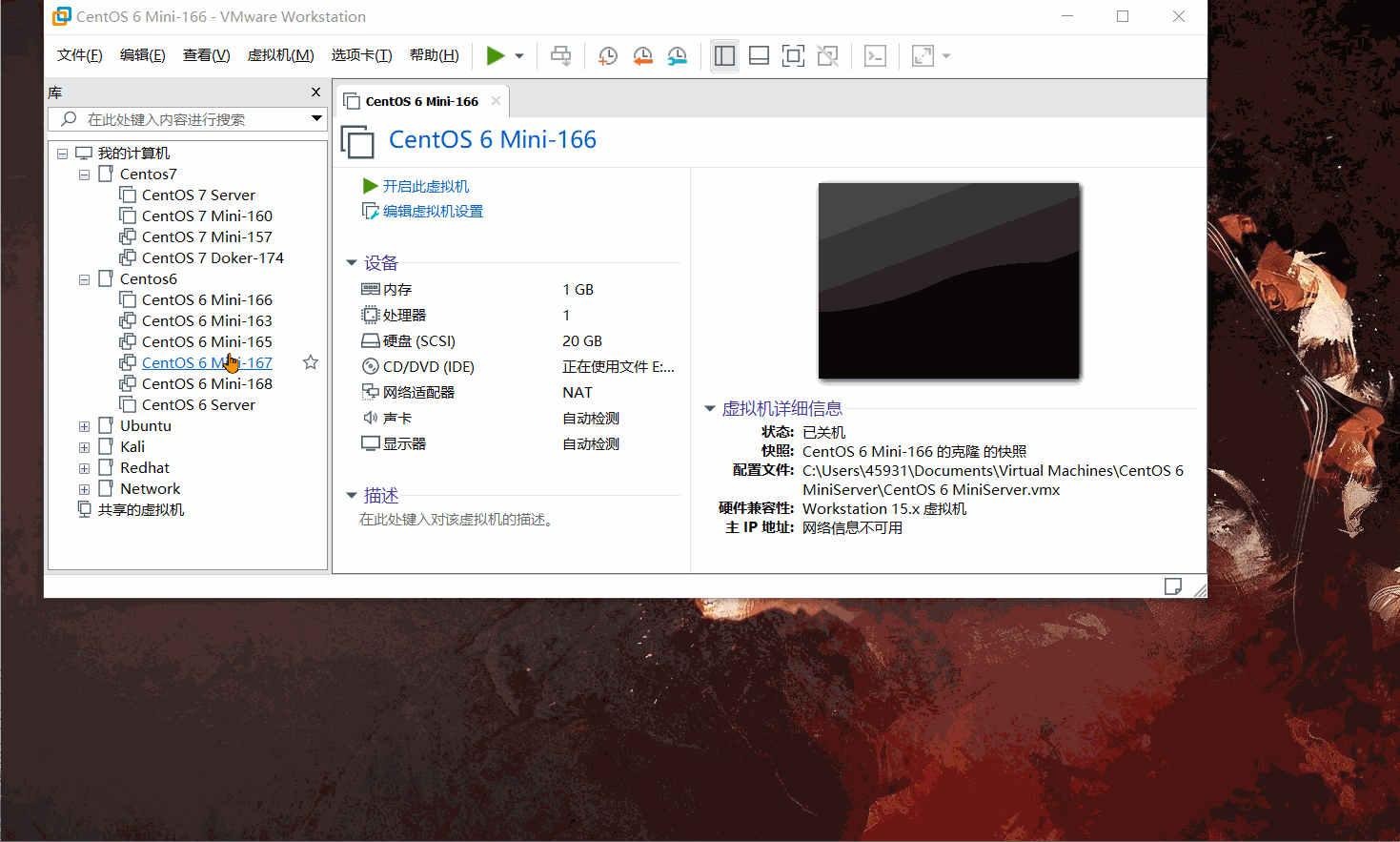This screenshot has width=1400, height=842.
Task: Take a snapshot of this virtual machine
Action: [x=607, y=56]
